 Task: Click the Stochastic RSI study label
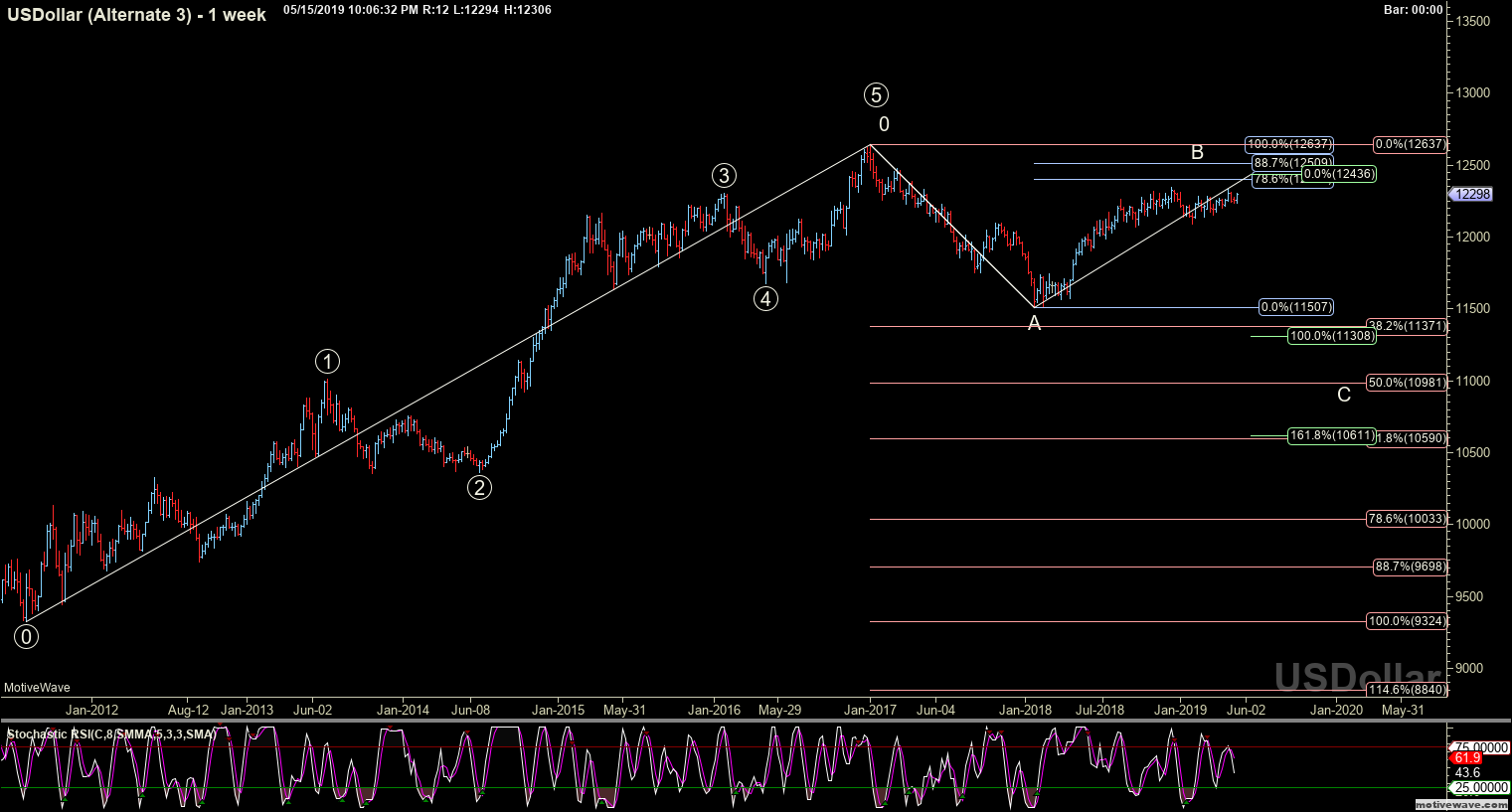[x=111, y=734]
